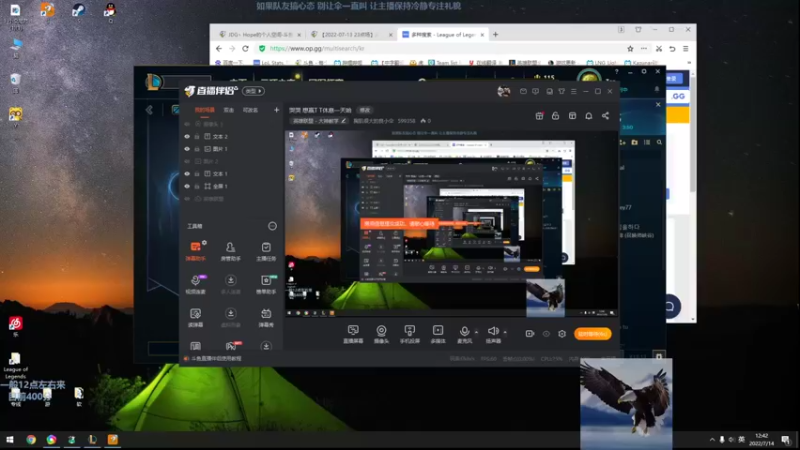
Task: Click the microphone icon in bottom bar
Action: pyautogui.click(x=464, y=331)
